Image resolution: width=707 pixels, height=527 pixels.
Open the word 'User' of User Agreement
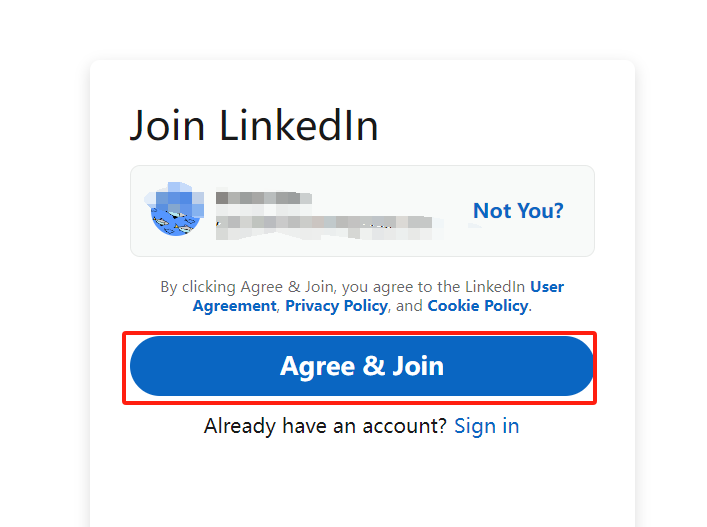coord(547,287)
